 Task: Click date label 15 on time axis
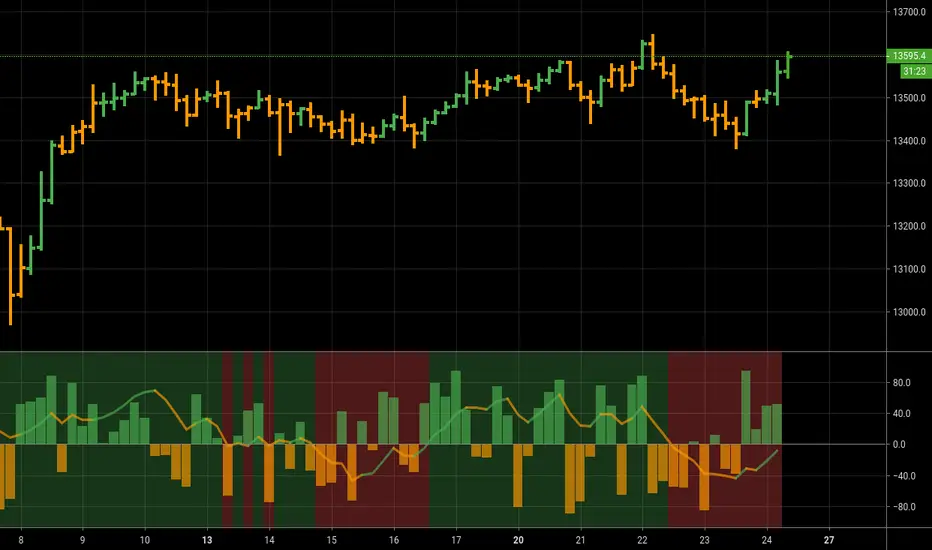(331, 540)
